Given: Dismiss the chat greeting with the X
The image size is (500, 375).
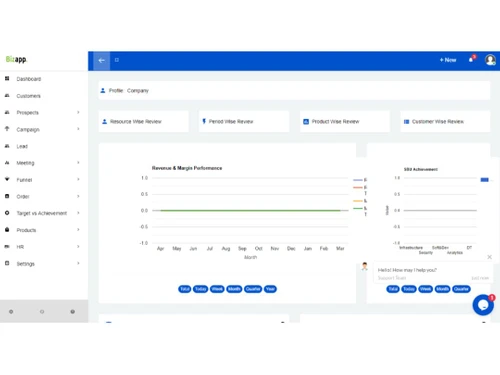Looking at the screenshot, I should 489,257.
